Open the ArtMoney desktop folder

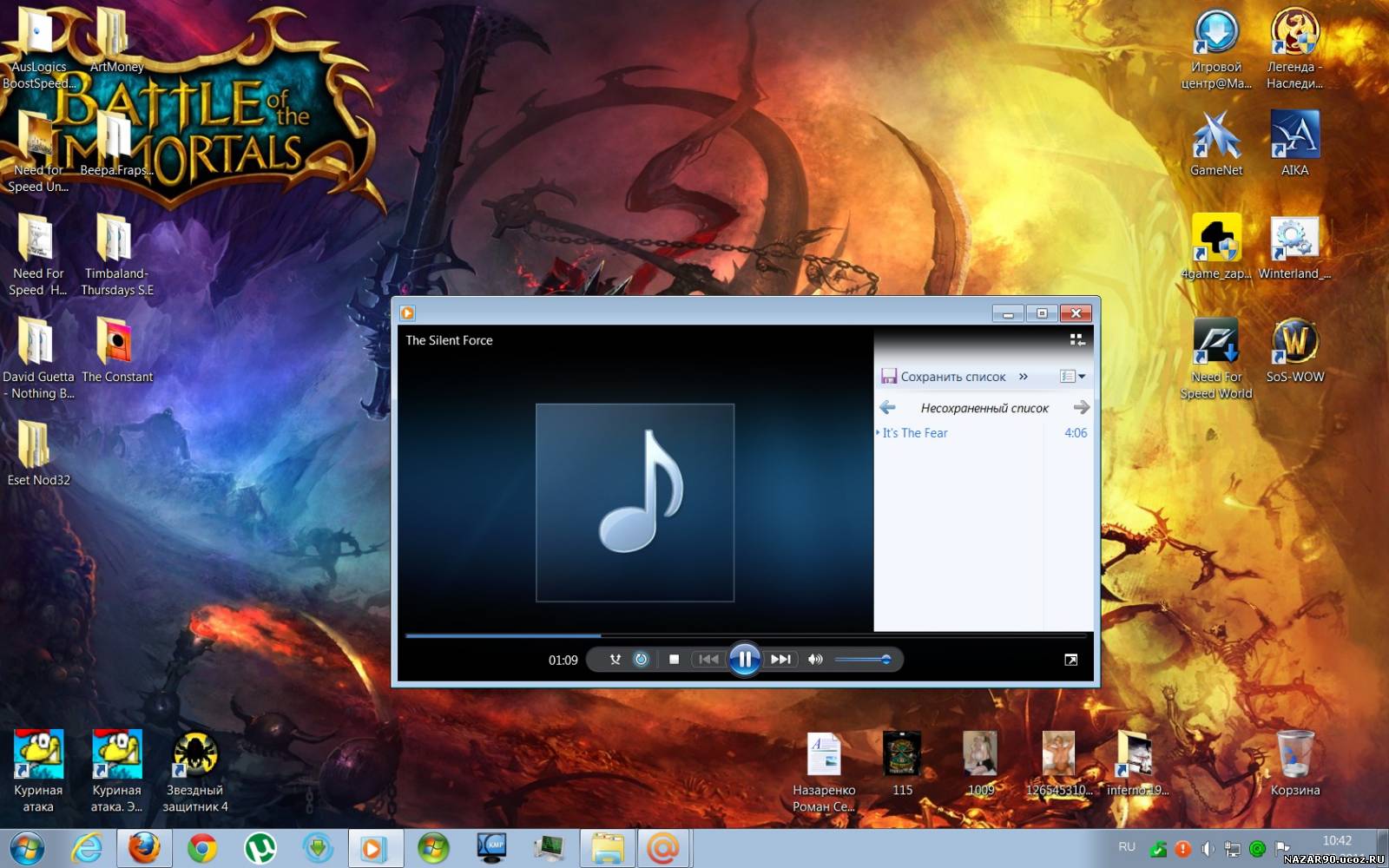(x=116, y=41)
